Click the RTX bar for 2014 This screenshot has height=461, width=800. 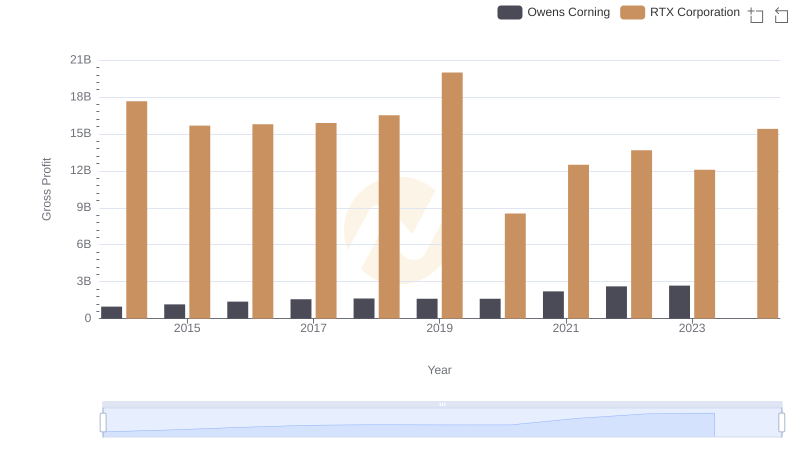tap(137, 210)
